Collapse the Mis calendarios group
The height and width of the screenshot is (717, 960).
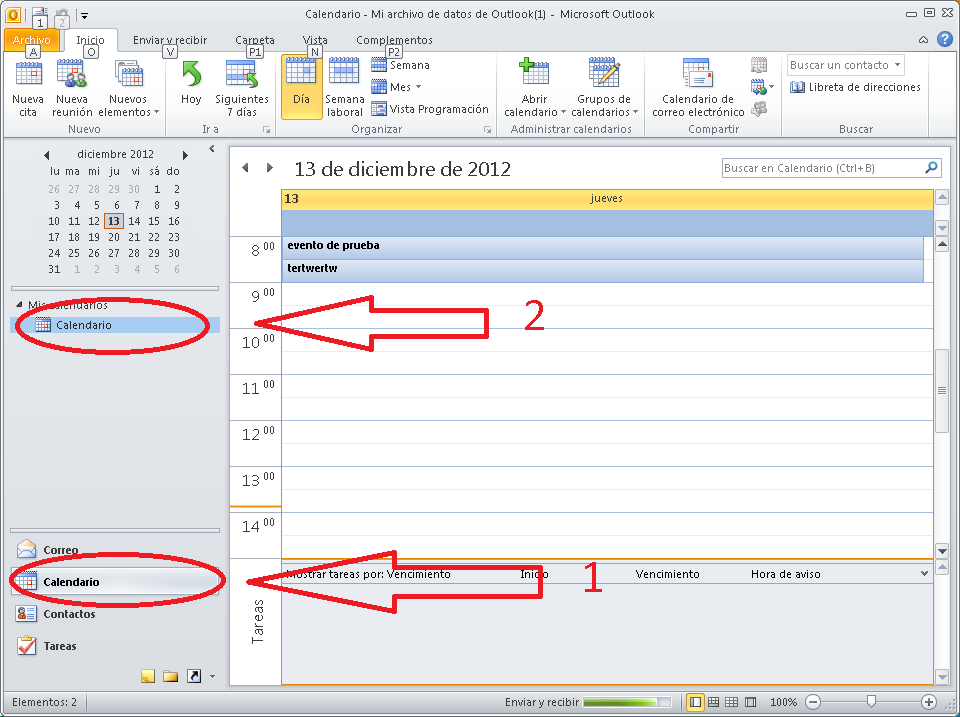click(x=19, y=304)
